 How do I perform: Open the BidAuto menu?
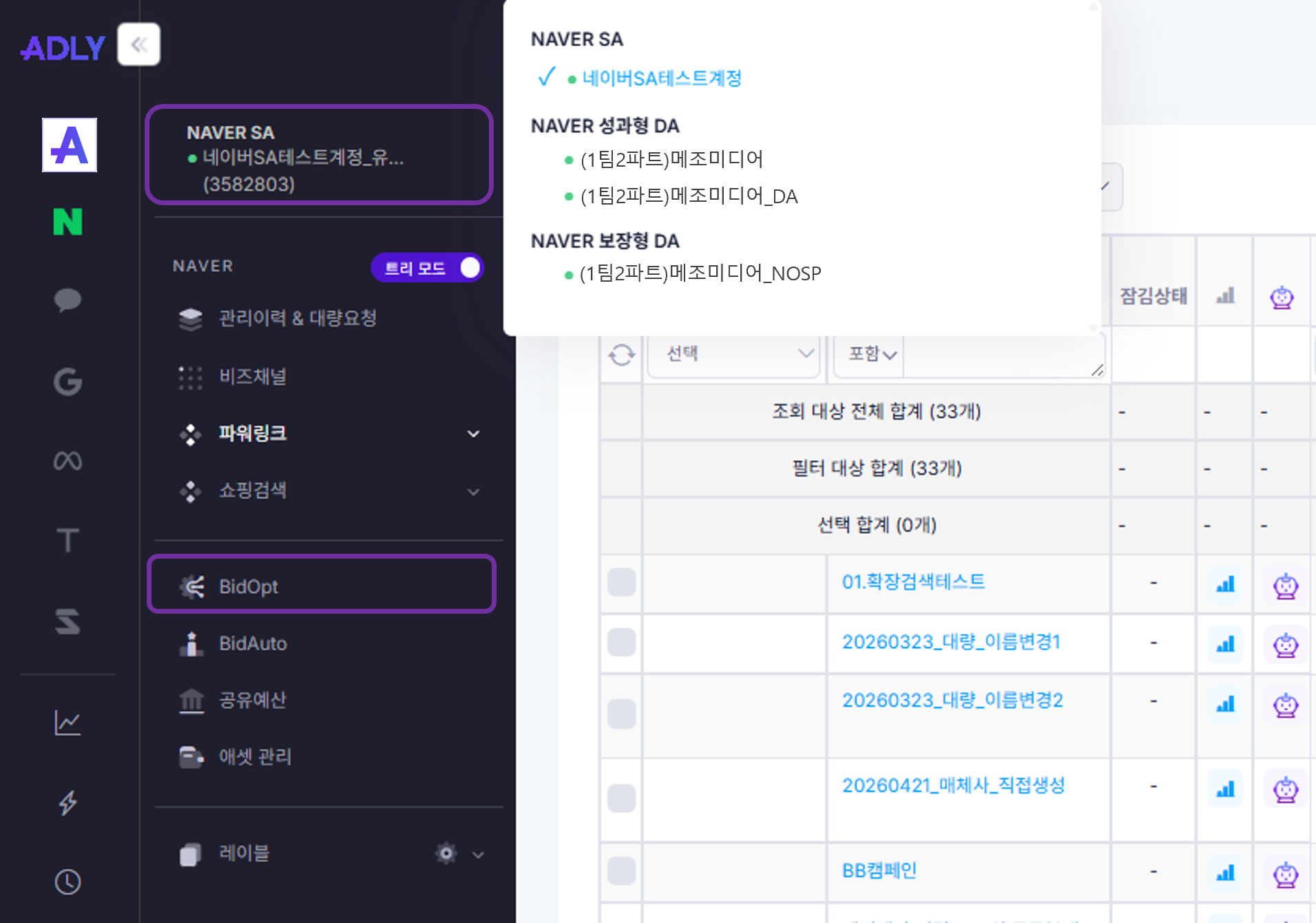[x=253, y=643]
